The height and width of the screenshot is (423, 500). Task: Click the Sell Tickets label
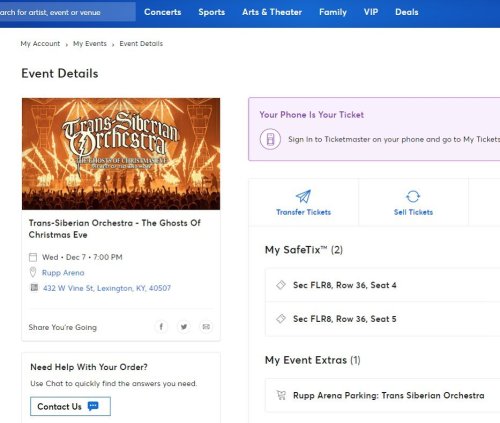pyautogui.click(x=413, y=212)
